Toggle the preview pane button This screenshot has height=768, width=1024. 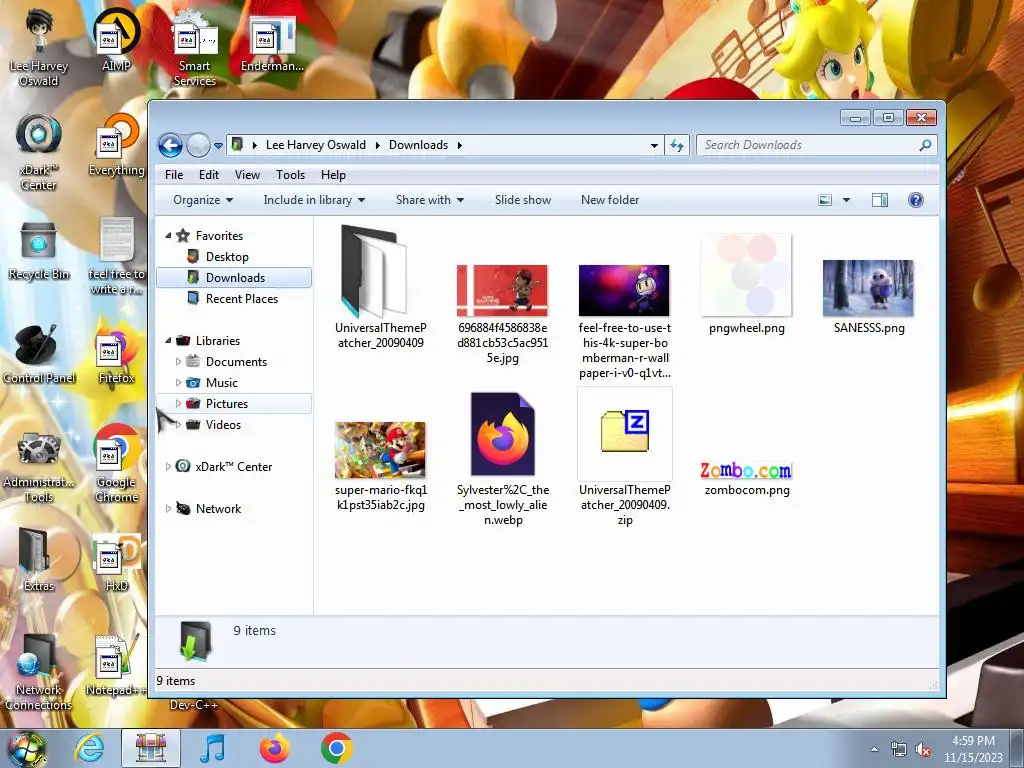[x=880, y=200]
